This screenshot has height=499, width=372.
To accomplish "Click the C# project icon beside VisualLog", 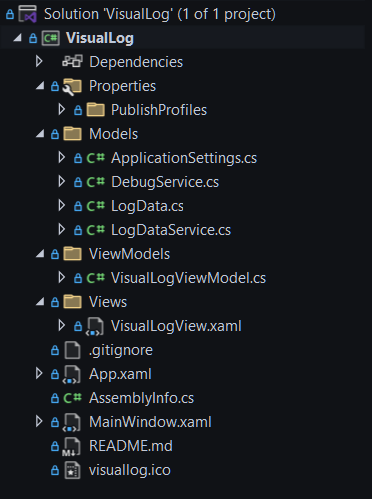I will coord(51,38).
